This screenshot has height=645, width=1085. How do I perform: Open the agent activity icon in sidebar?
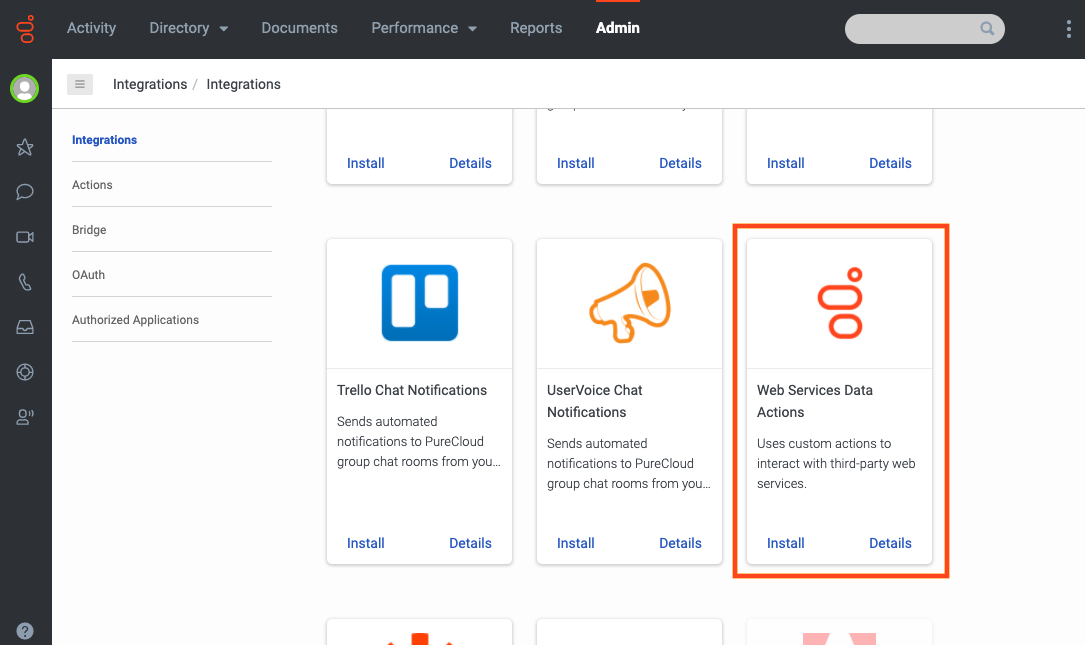tap(25, 416)
